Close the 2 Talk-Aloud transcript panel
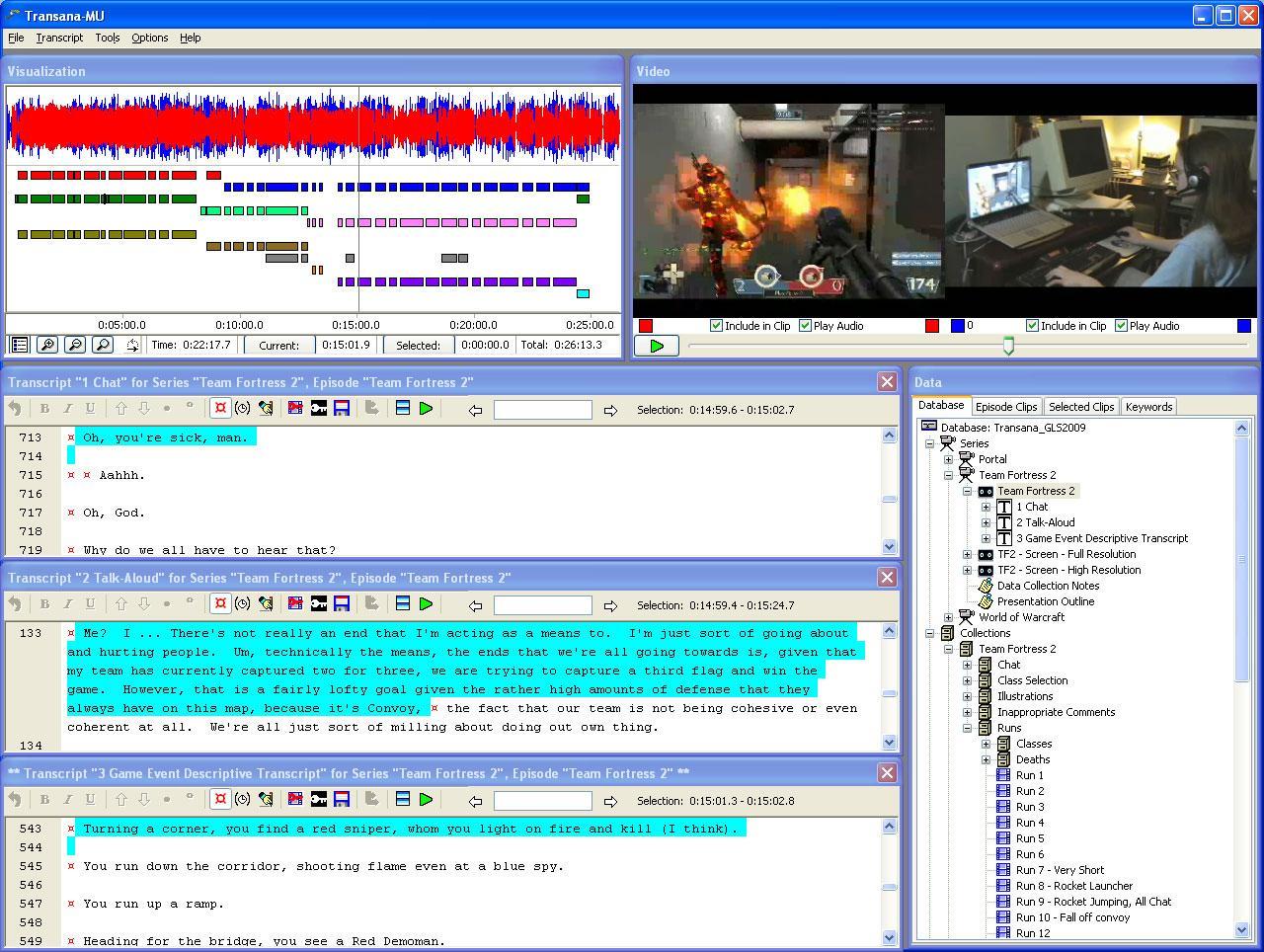The image size is (1264, 952). [887, 578]
